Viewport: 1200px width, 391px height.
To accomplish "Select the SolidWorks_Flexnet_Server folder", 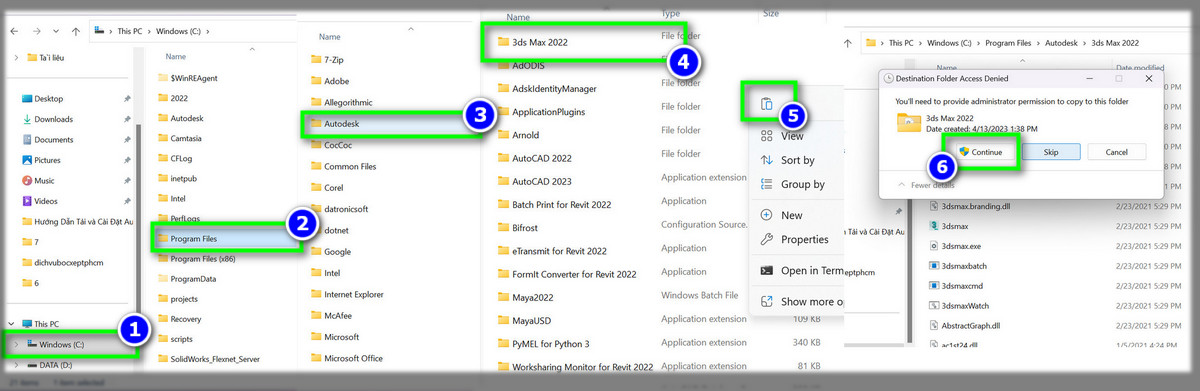I will point(214,359).
